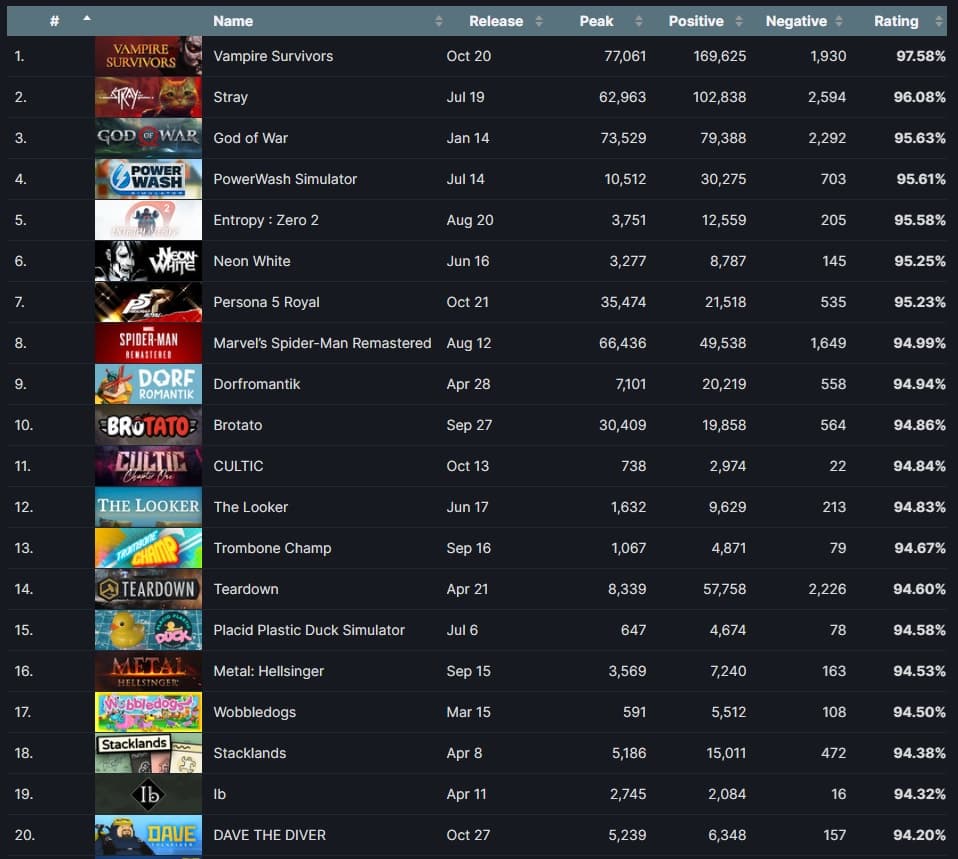Open Metal: Hellsinger banner image
This screenshot has height=859, width=958.
pyautogui.click(x=148, y=670)
